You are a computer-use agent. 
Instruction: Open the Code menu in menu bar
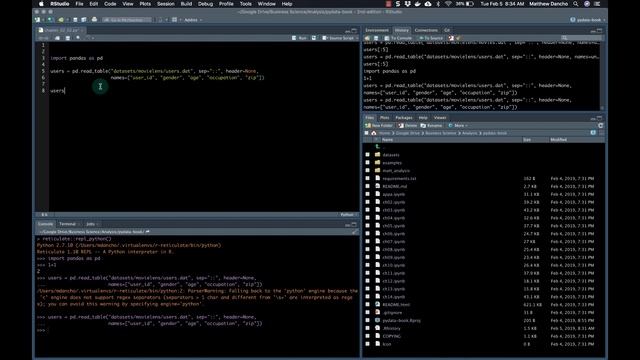coord(110,4)
